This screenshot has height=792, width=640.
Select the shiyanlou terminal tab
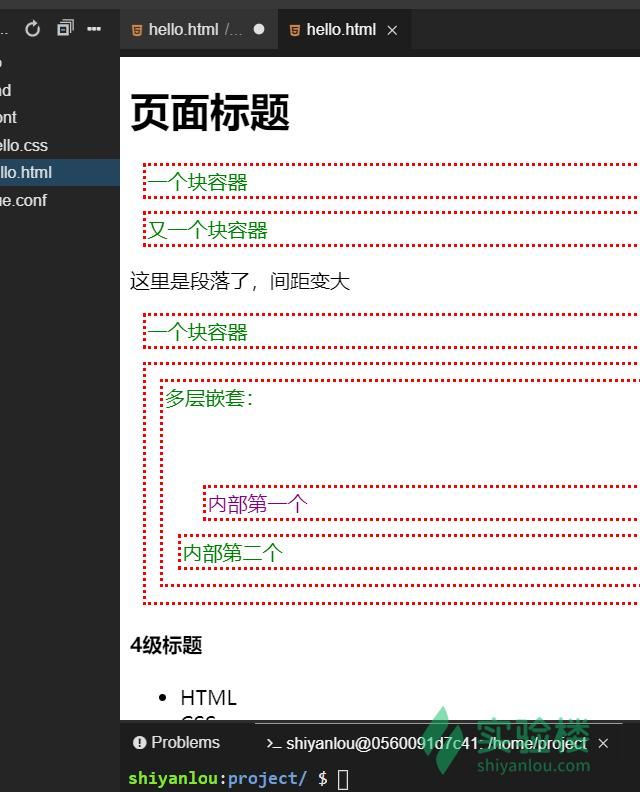pos(426,744)
